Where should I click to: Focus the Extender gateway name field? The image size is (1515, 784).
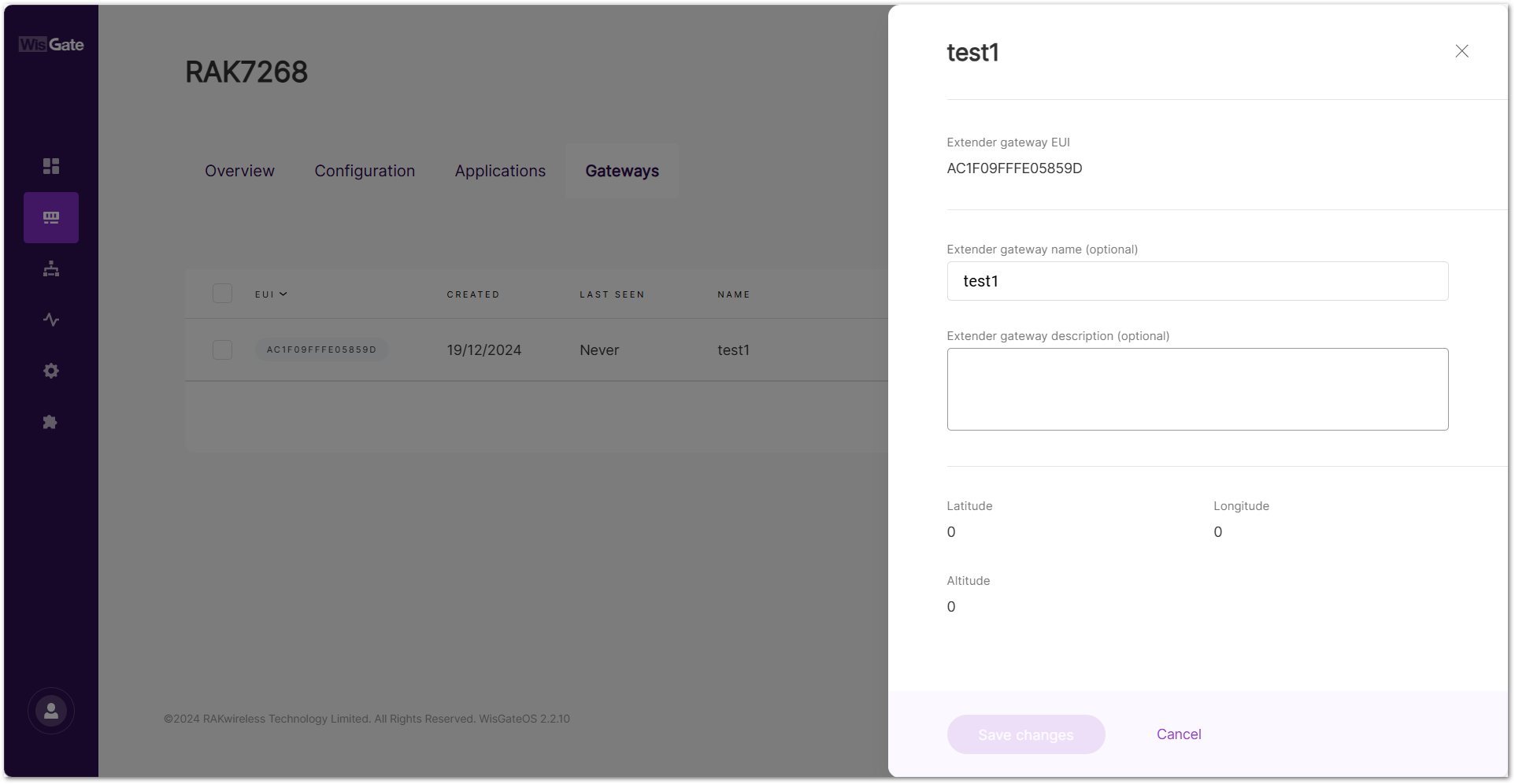click(1198, 281)
